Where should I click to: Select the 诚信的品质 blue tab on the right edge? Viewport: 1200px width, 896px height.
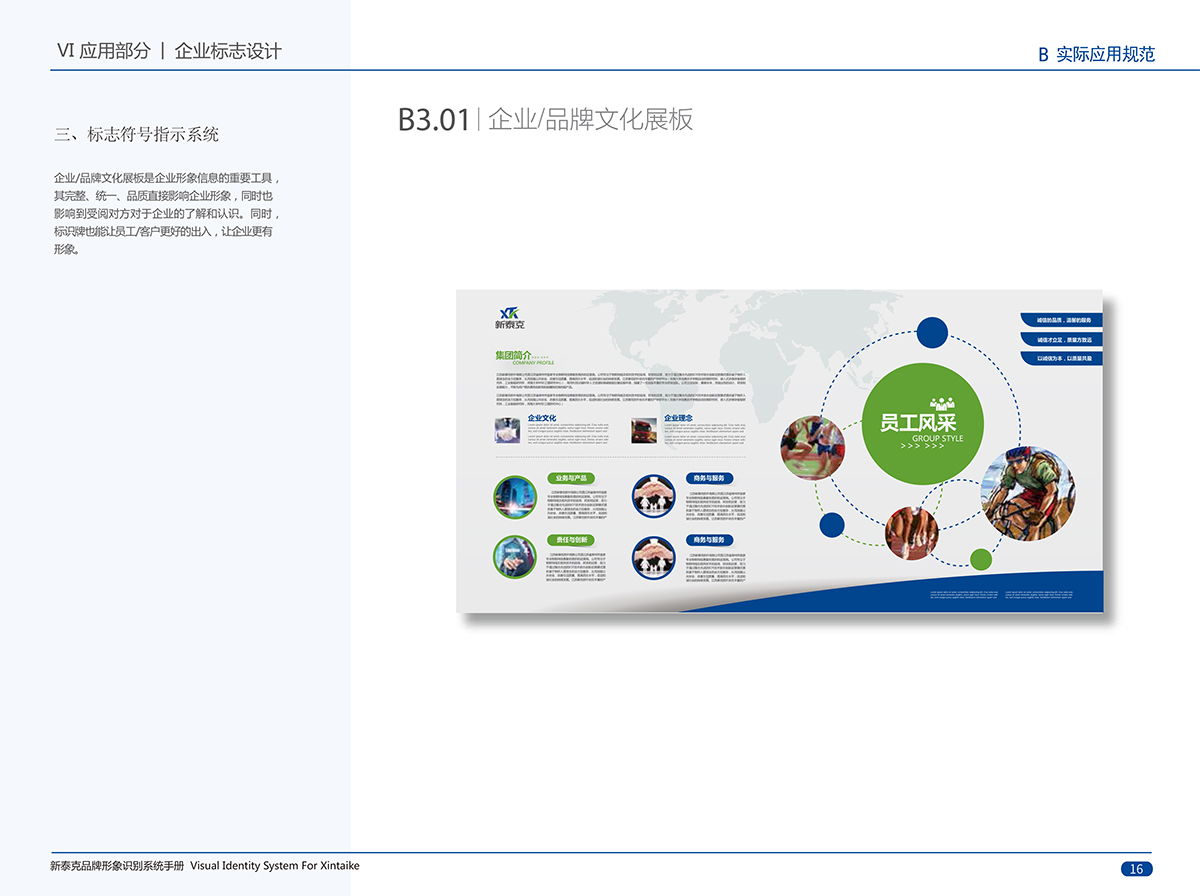(1062, 320)
